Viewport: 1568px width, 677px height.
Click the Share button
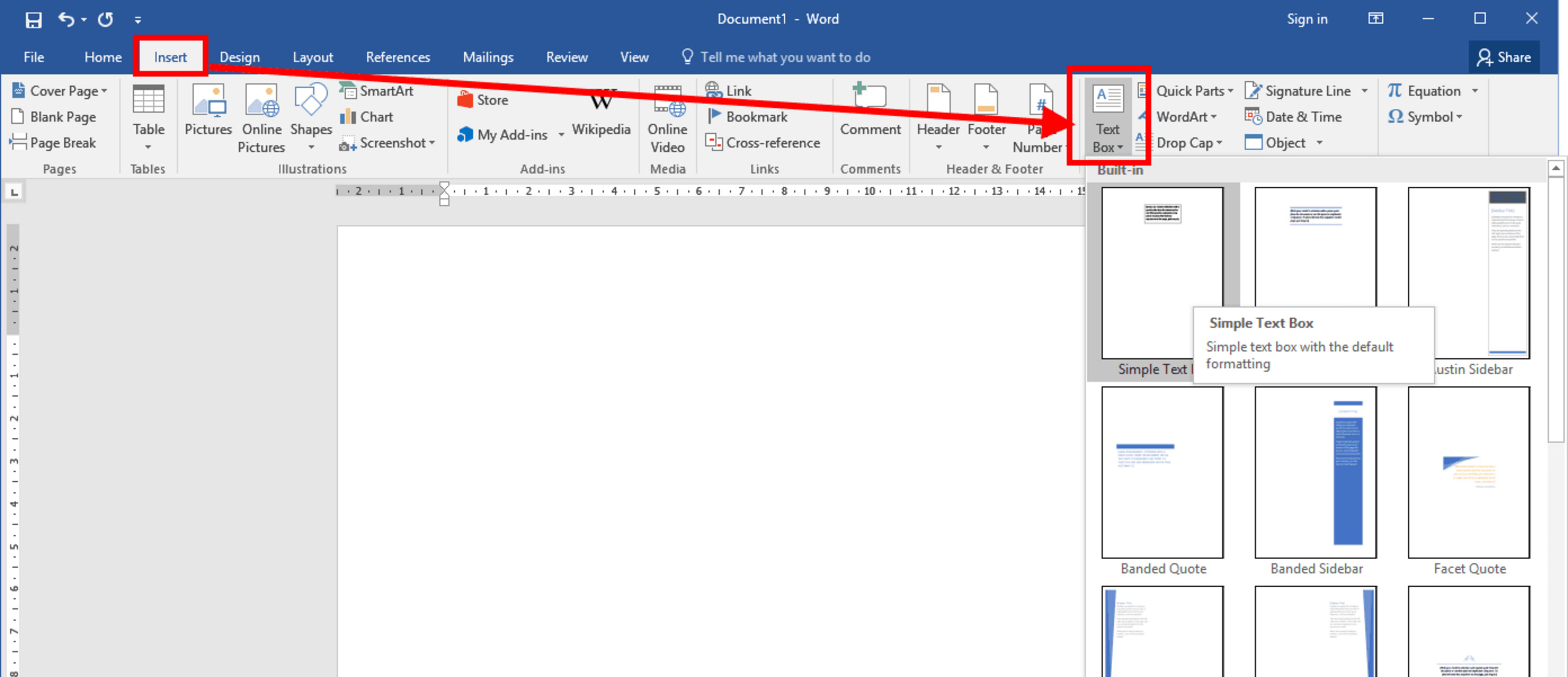tap(1503, 57)
